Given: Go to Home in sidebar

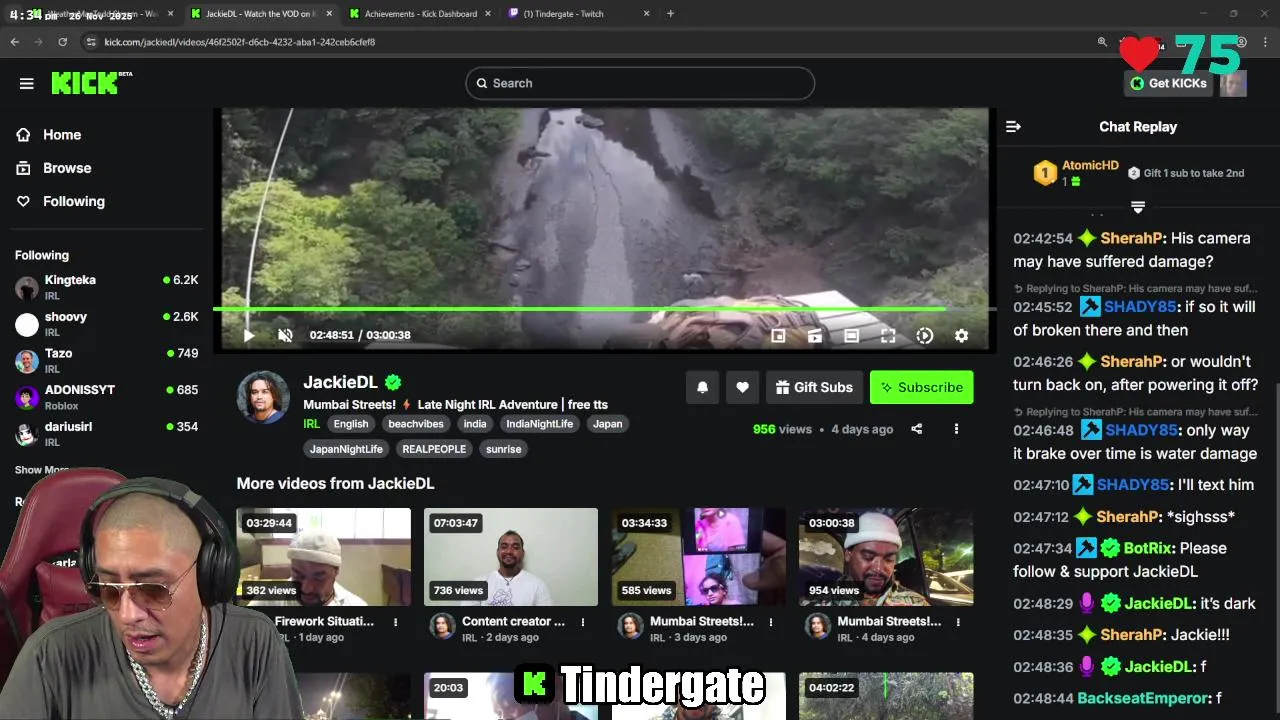Looking at the screenshot, I should coord(62,135).
